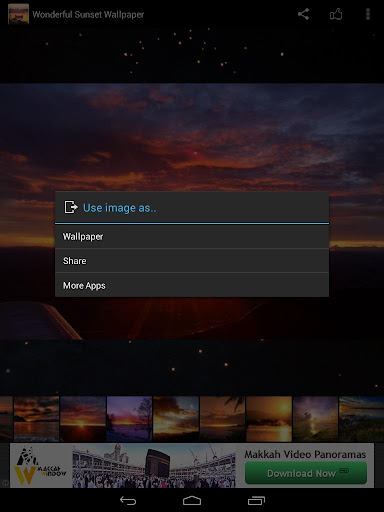This screenshot has width=384, height=512.
Task: Tap the Kaaba panorama image in the ad
Action: 154,465
